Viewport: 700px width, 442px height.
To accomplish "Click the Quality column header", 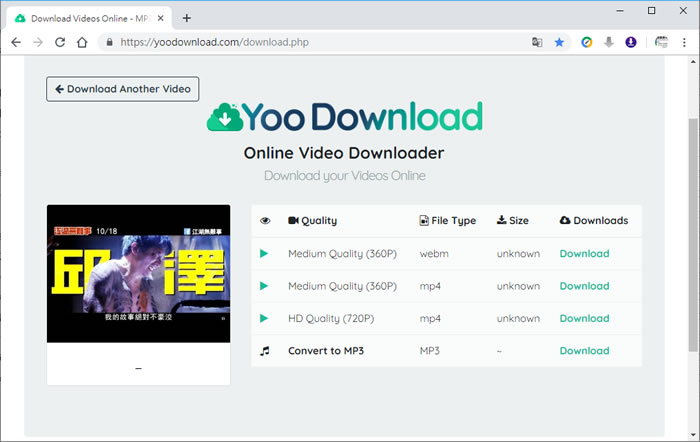I will coord(312,221).
